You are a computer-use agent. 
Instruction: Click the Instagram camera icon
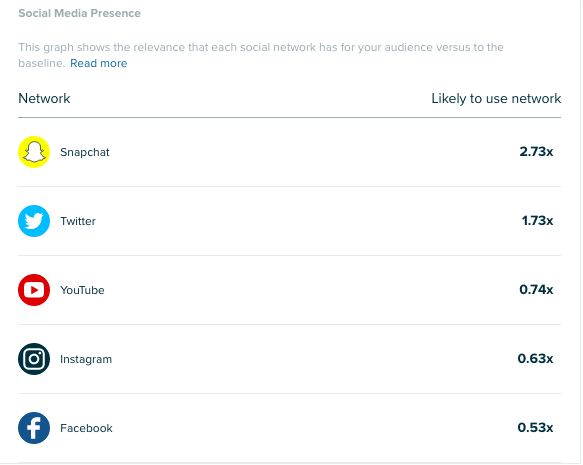[x=34, y=359]
